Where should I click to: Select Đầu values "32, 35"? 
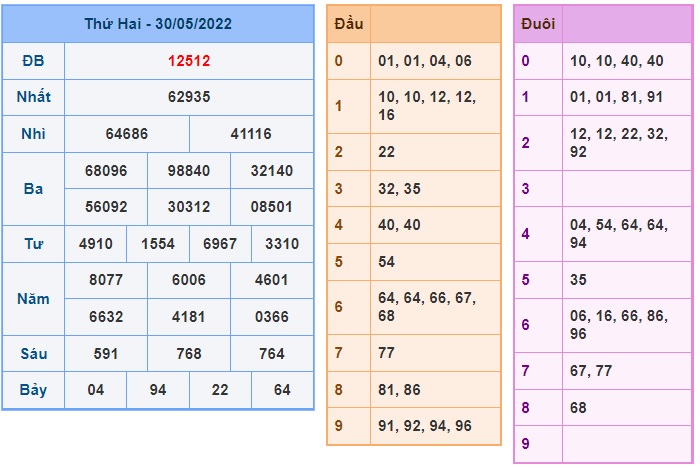click(x=400, y=189)
